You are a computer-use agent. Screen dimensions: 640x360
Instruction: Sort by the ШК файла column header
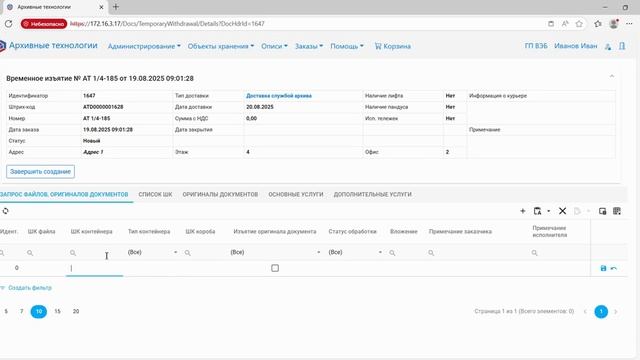[x=42, y=231]
